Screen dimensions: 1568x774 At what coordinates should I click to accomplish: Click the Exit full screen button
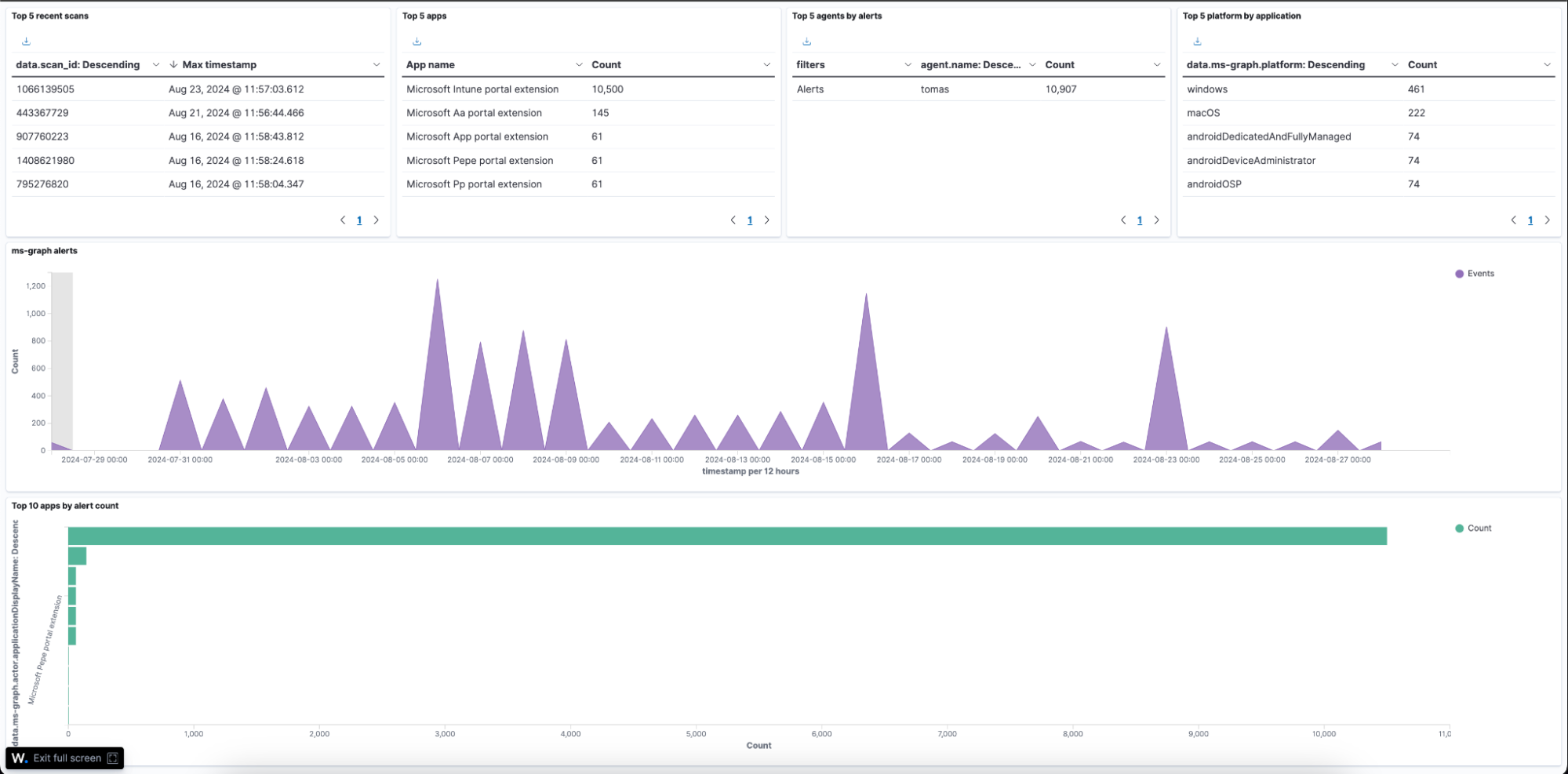66,758
